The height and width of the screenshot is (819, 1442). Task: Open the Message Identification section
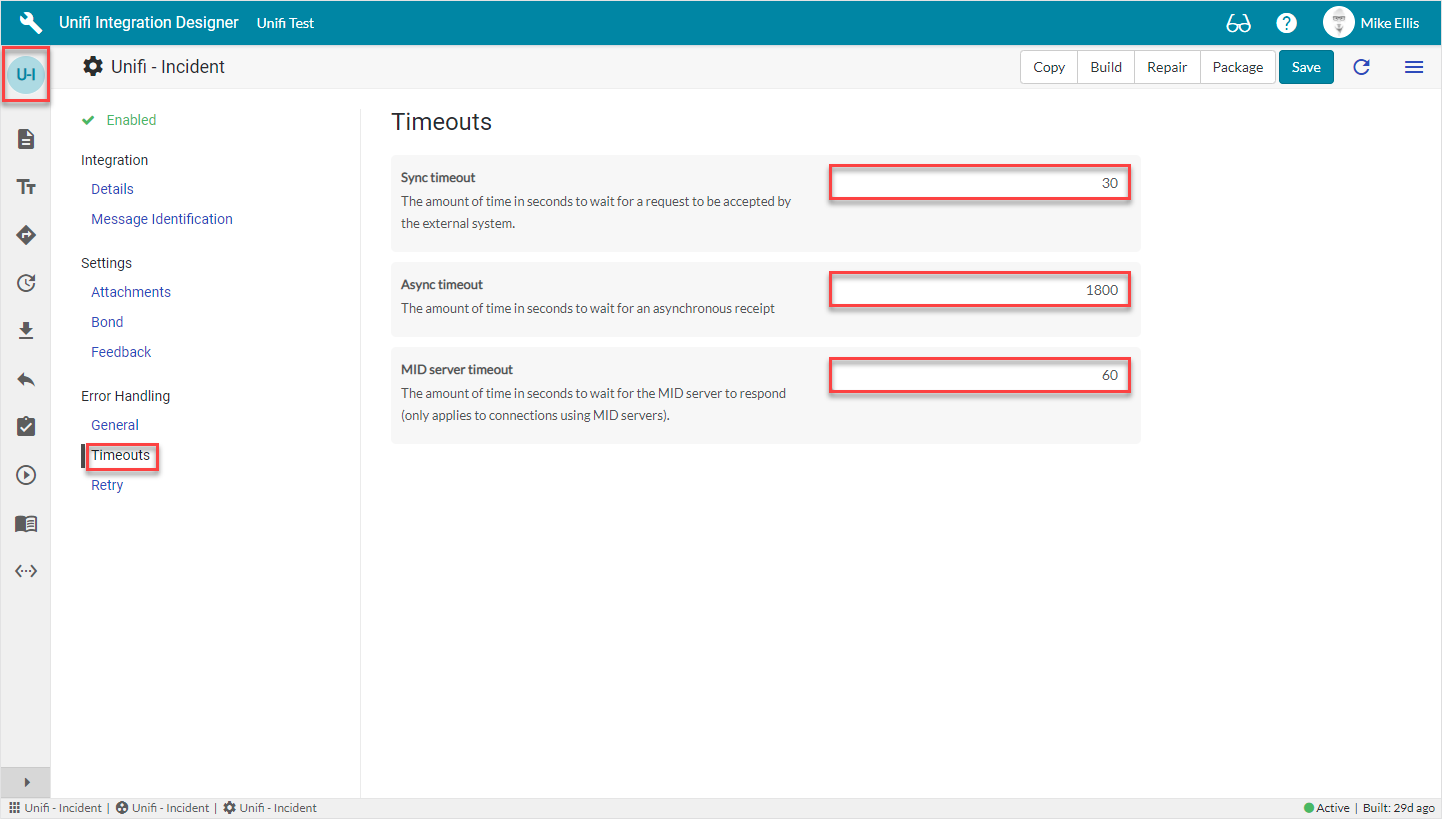(161, 219)
